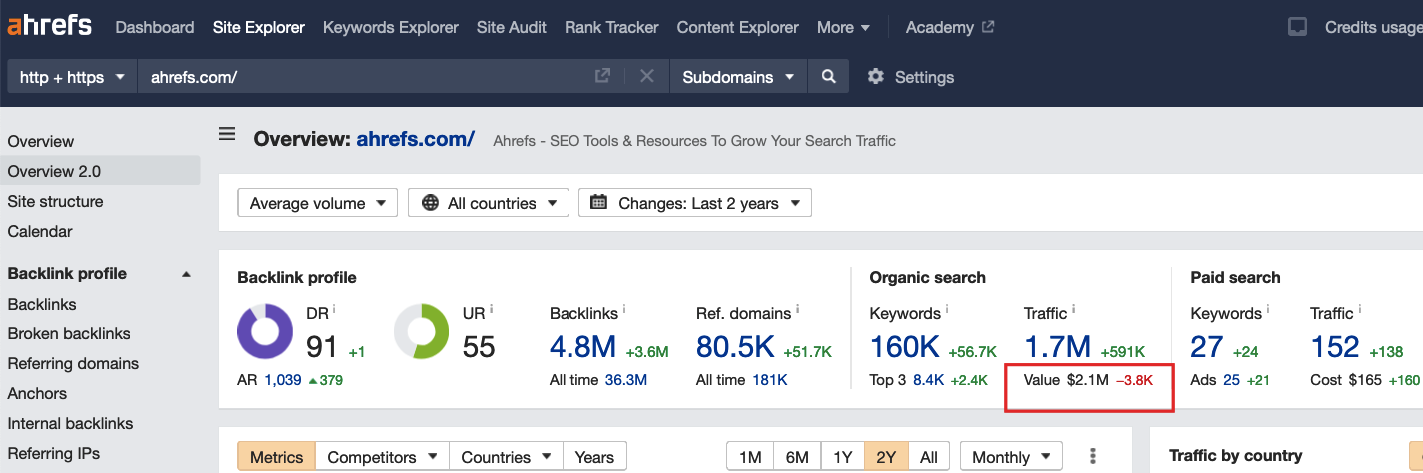
Task: Open the Ads 25 link
Action: [1232, 380]
